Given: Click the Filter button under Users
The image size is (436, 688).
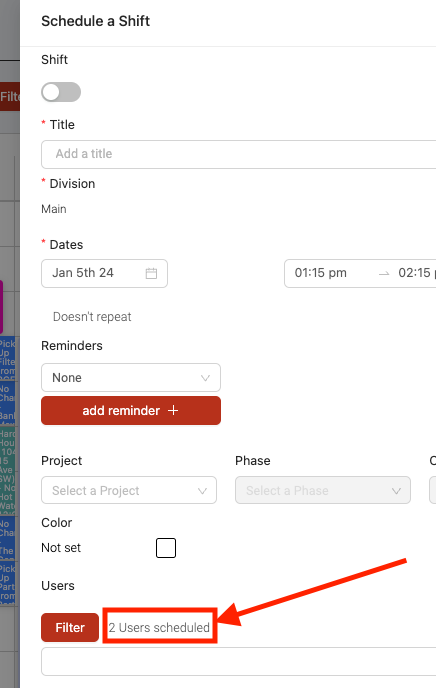Looking at the screenshot, I should click(70, 627).
